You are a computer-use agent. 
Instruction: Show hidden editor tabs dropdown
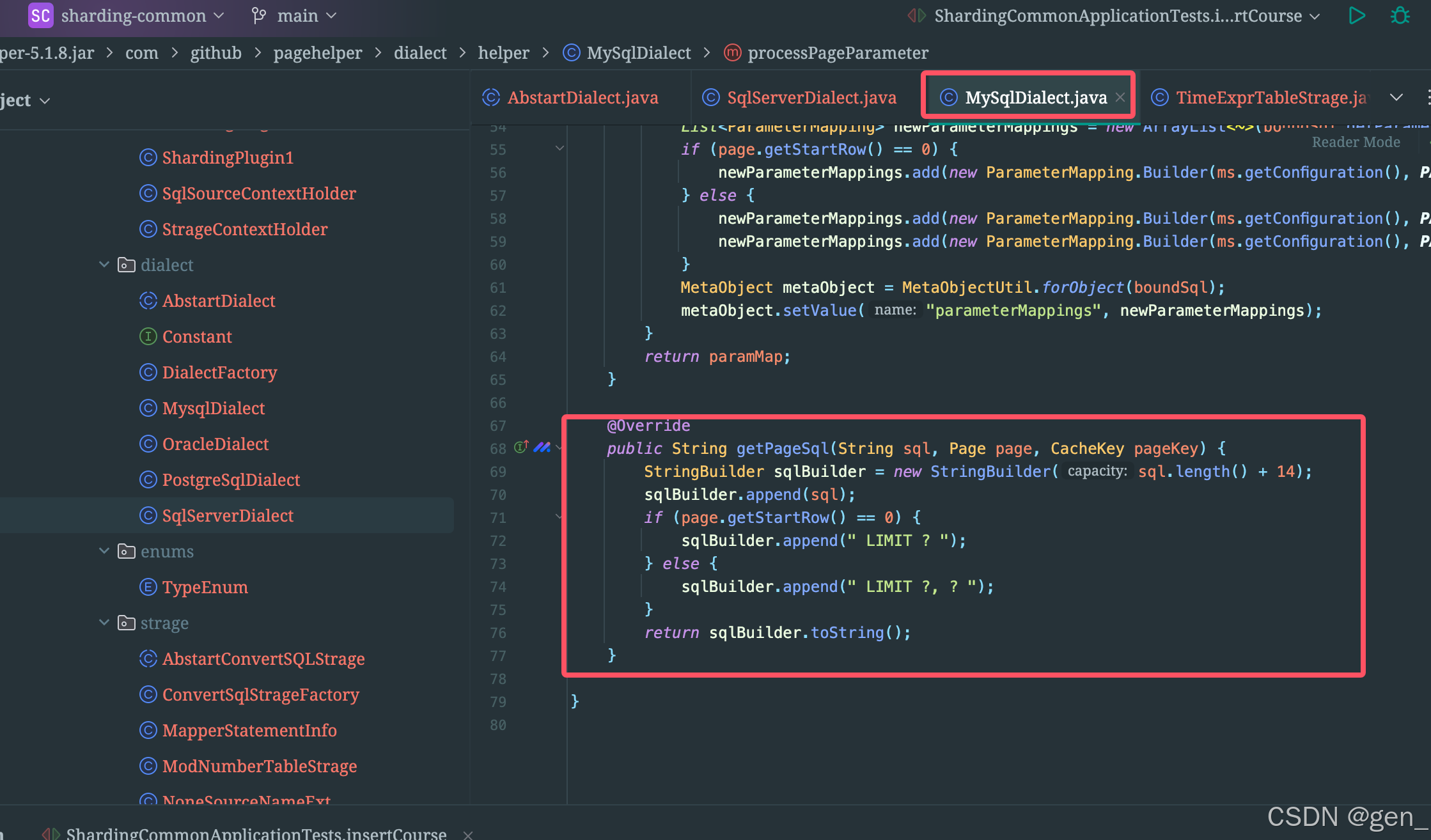[x=1396, y=97]
